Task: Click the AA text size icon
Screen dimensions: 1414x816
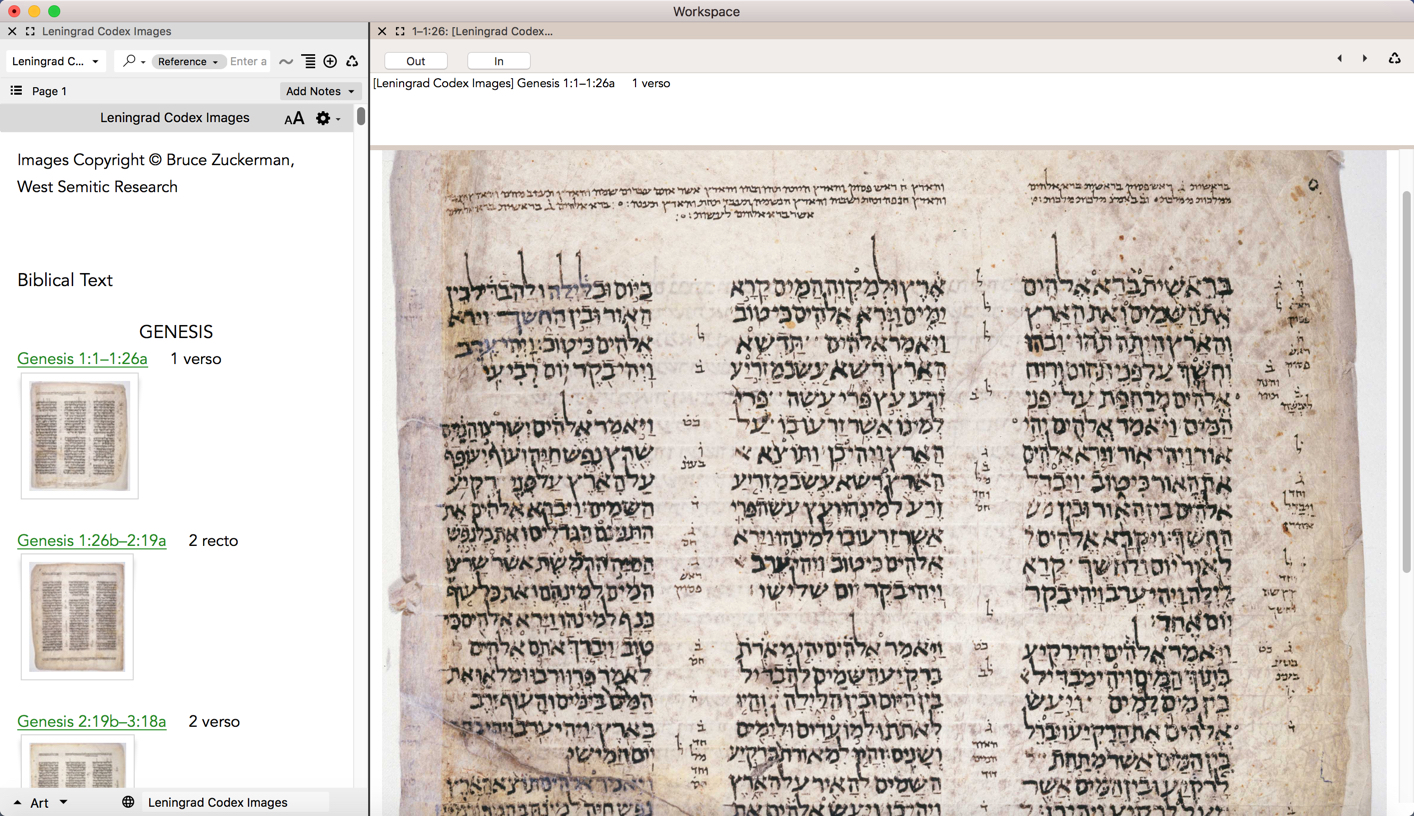Action: click(294, 119)
